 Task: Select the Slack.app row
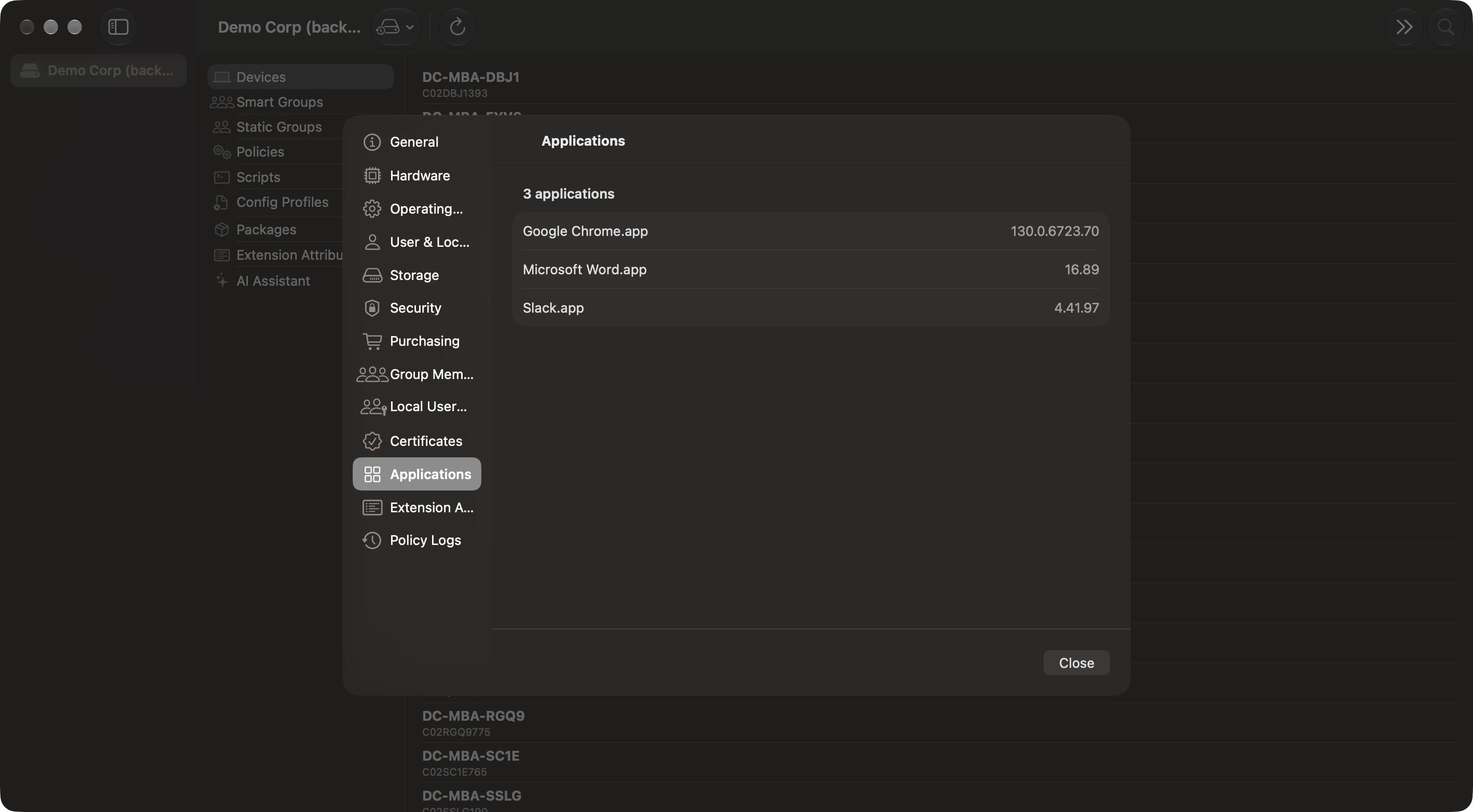pyautogui.click(x=810, y=307)
